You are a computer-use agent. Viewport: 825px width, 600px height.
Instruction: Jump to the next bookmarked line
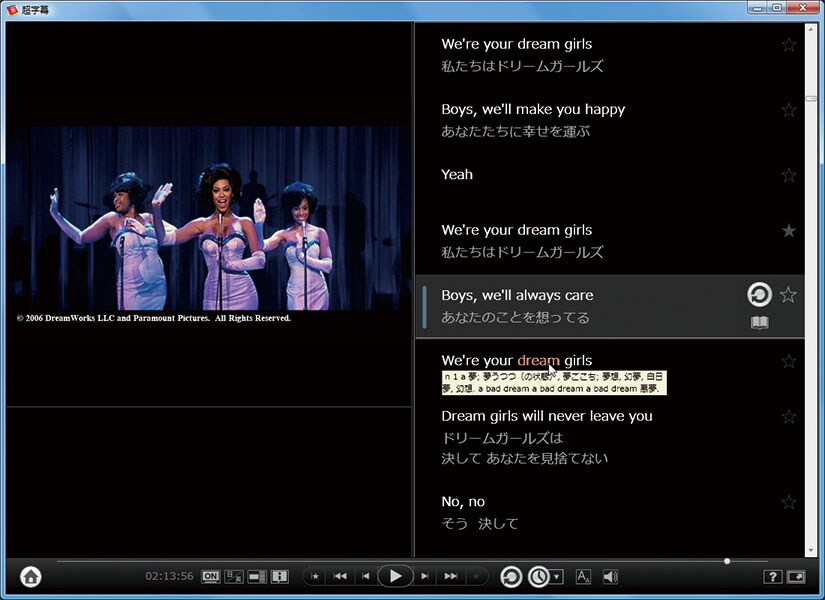pyautogui.click(x=476, y=576)
